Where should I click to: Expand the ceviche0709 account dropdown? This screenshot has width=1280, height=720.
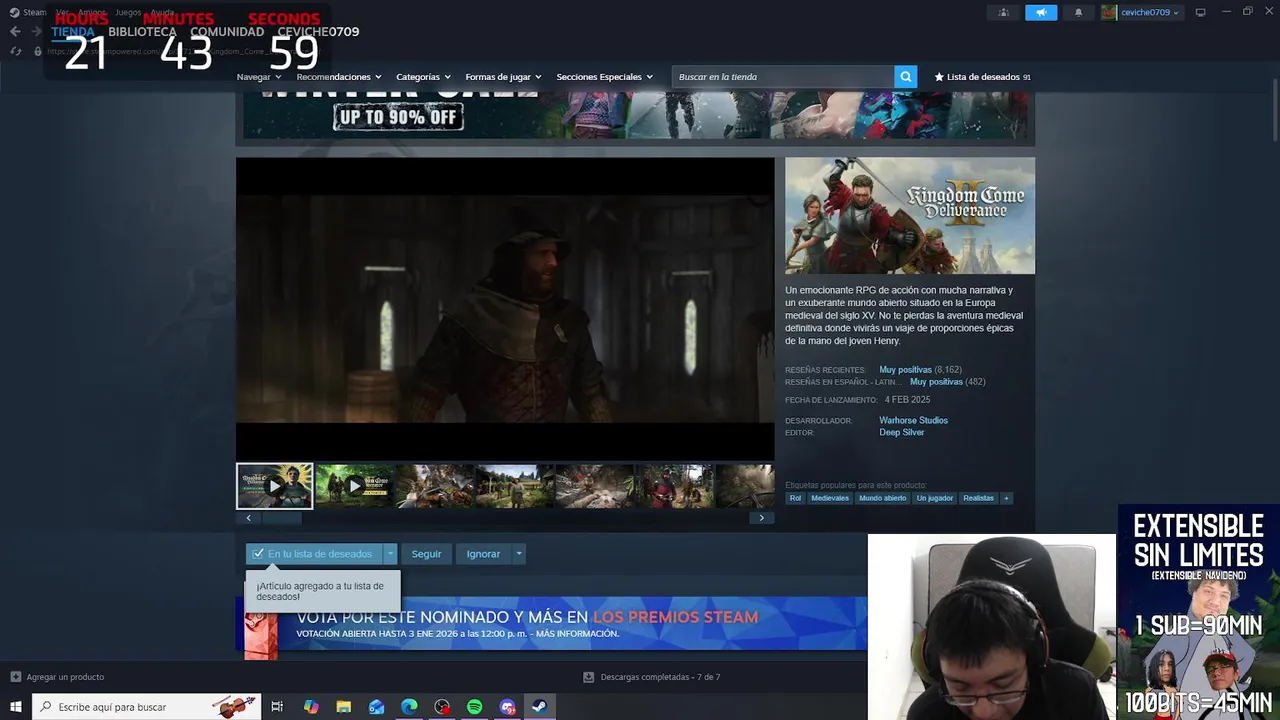(1176, 13)
